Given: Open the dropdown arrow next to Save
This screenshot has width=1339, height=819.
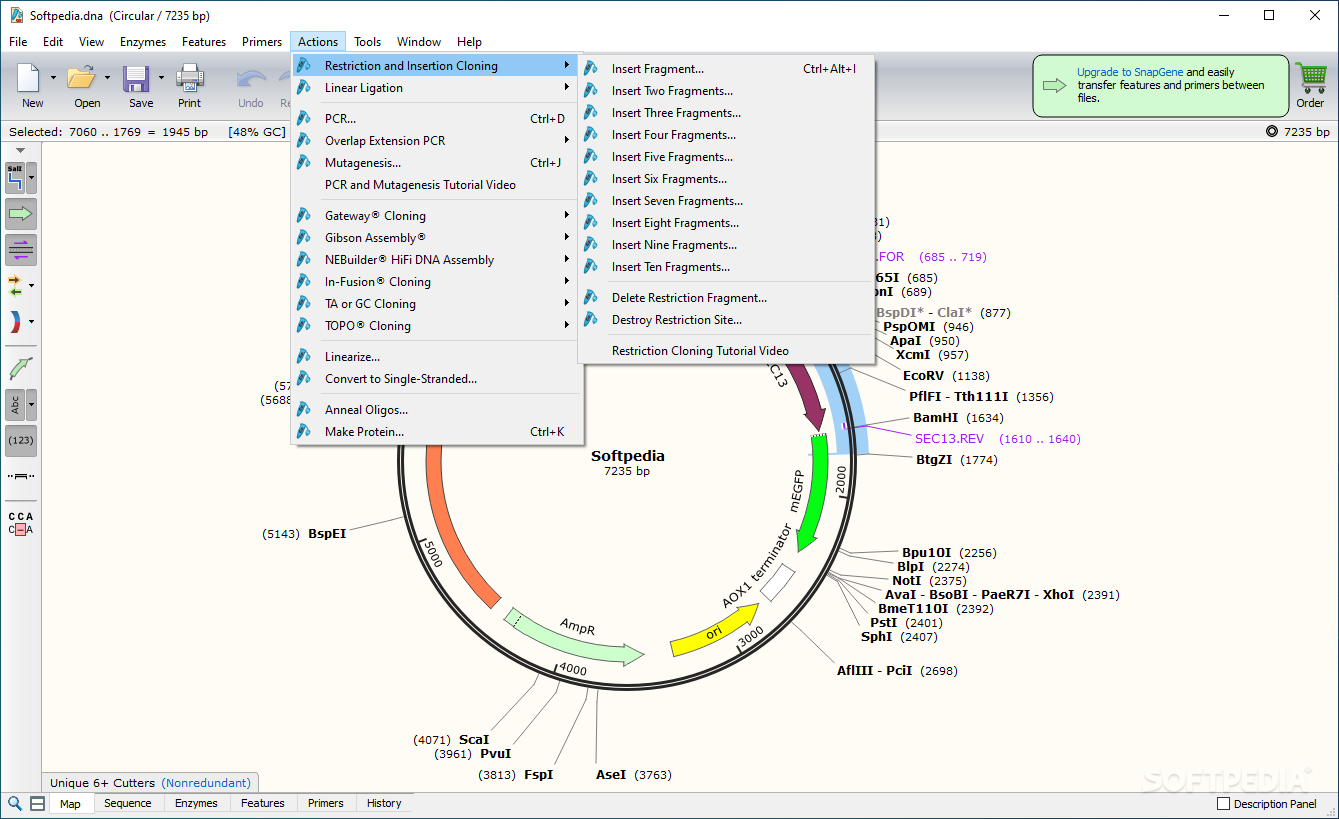Looking at the screenshot, I should 161,77.
